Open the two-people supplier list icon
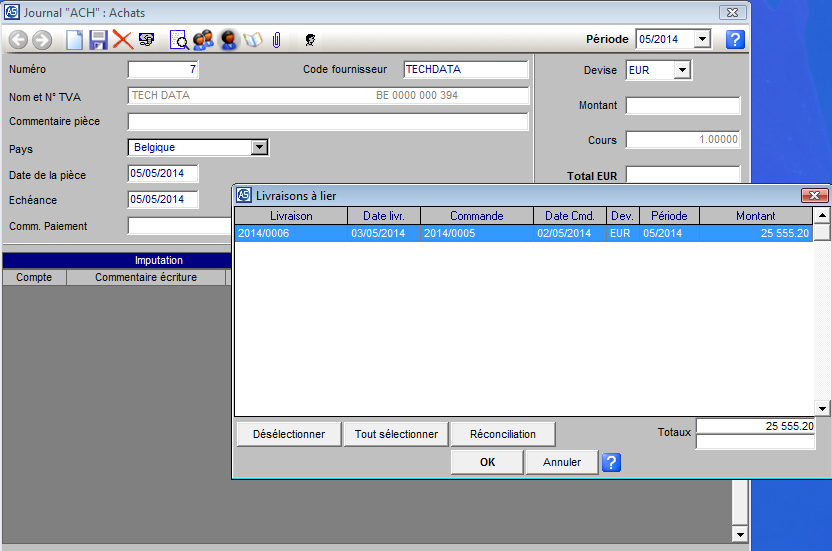 [203, 40]
